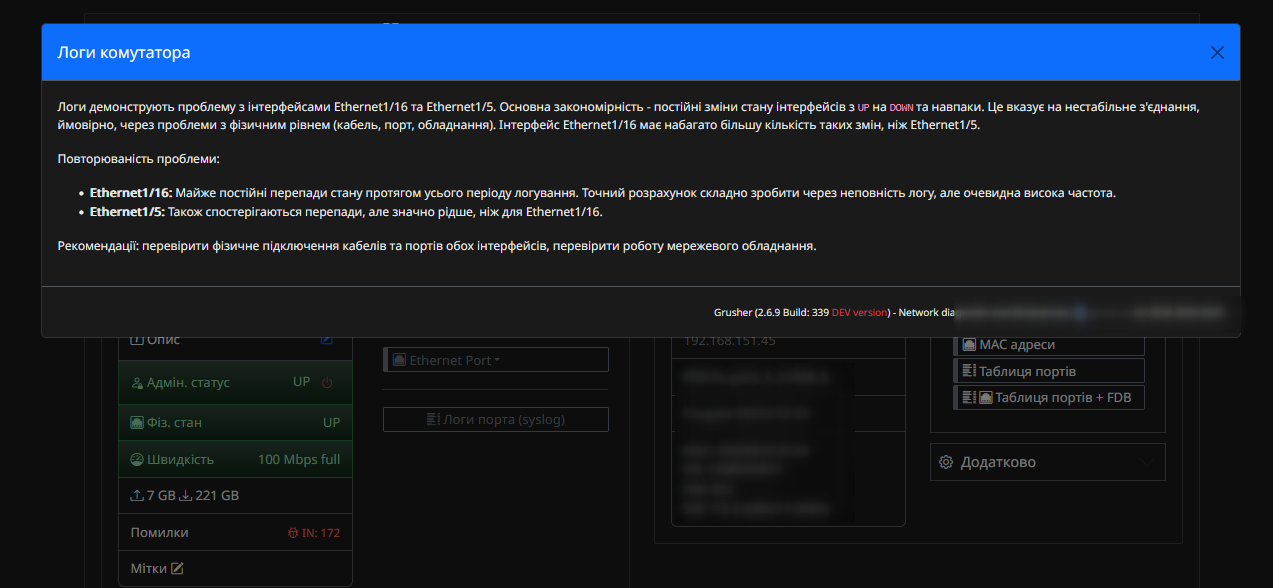The height and width of the screenshot is (588, 1273).
Task: Click the 7 GB upload value
Action: [161, 495]
